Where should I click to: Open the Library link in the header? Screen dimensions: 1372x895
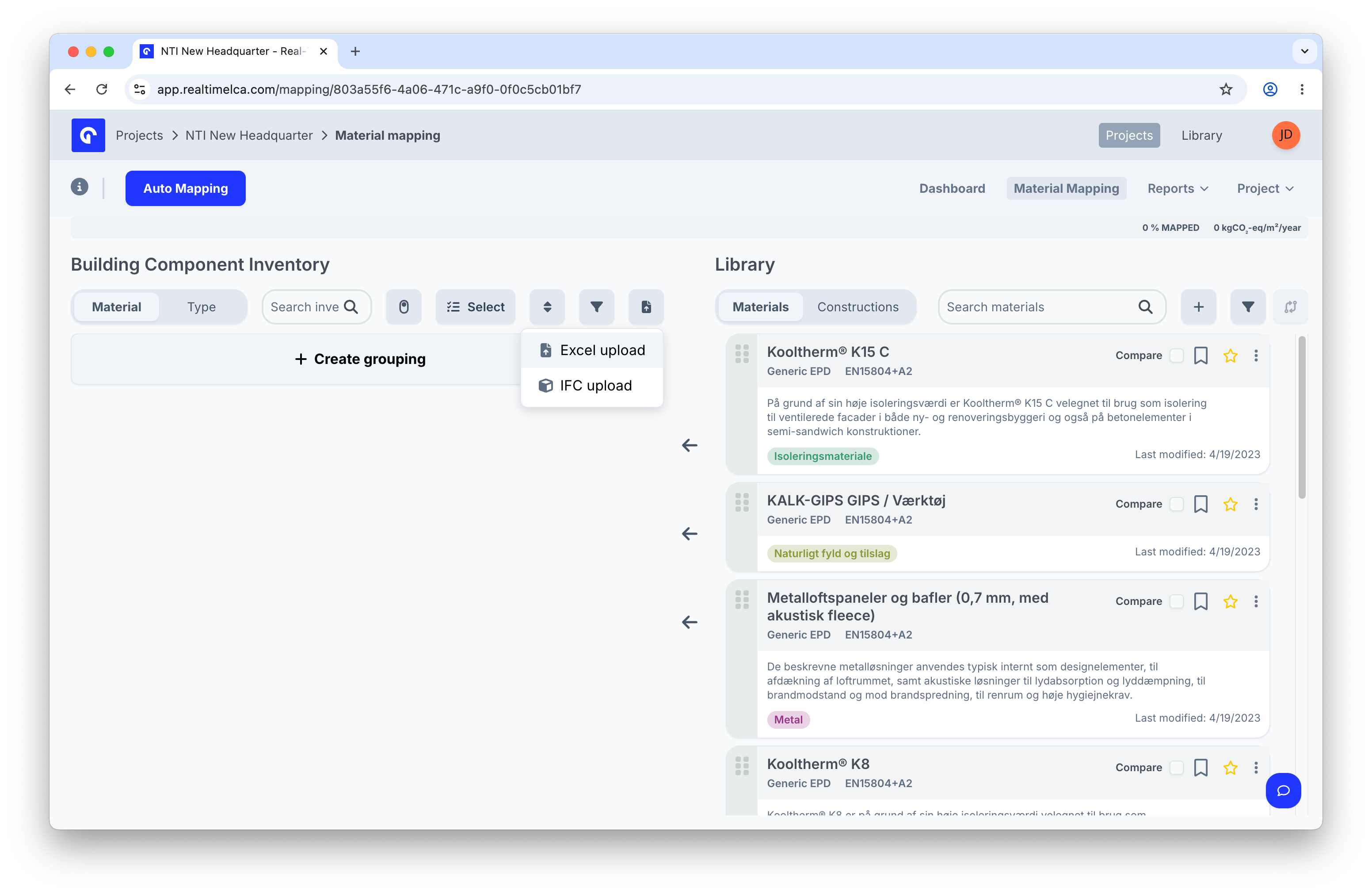click(x=1201, y=135)
